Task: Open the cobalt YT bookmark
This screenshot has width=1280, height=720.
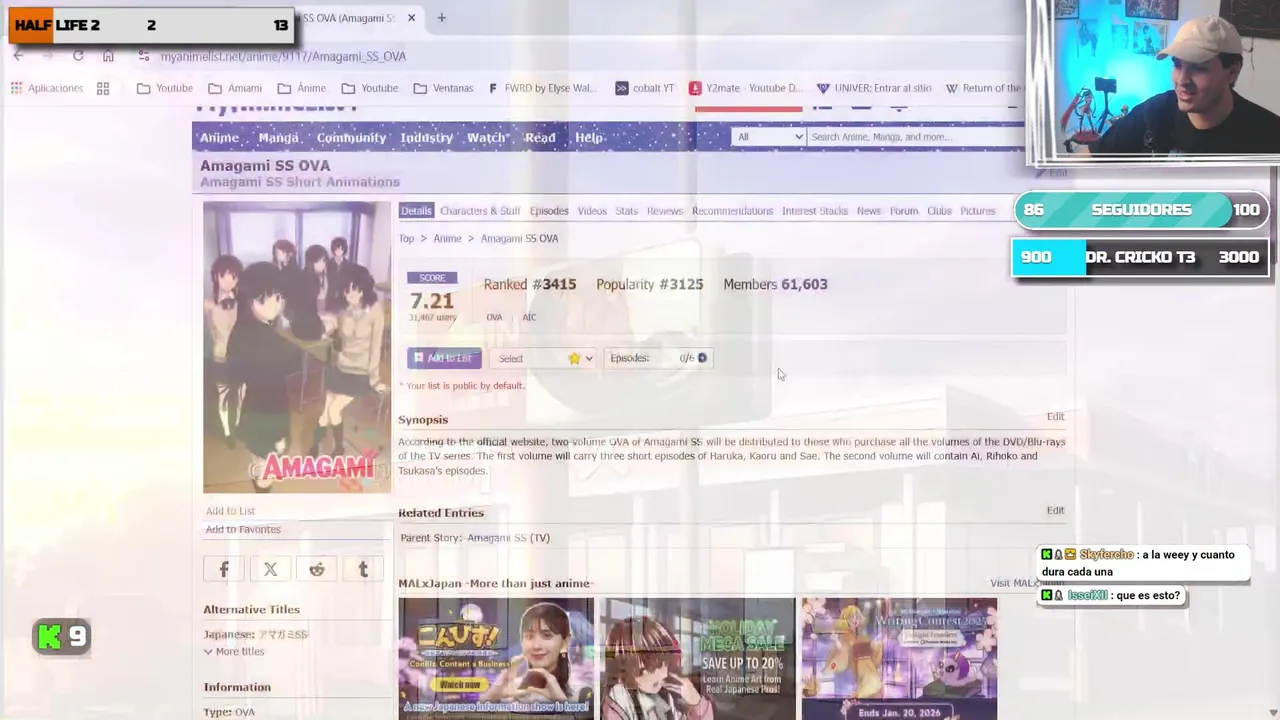Action: 644,88
